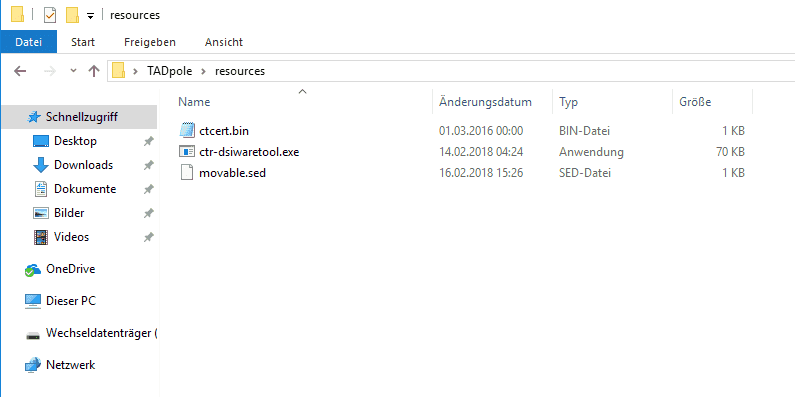
Task: Click the 70 KB size cell
Action: pos(731,152)
